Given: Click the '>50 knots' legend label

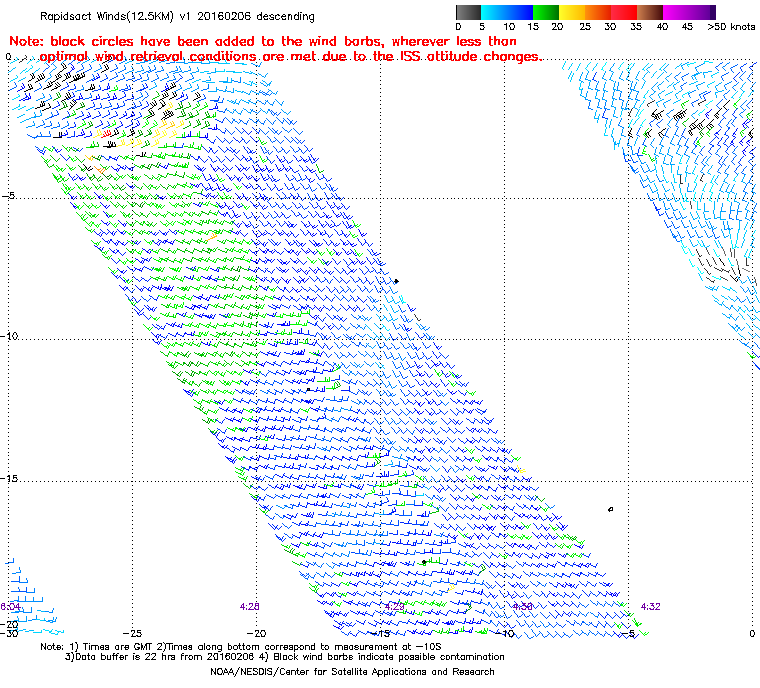Looking at the screenshot, I should (731, 27).
